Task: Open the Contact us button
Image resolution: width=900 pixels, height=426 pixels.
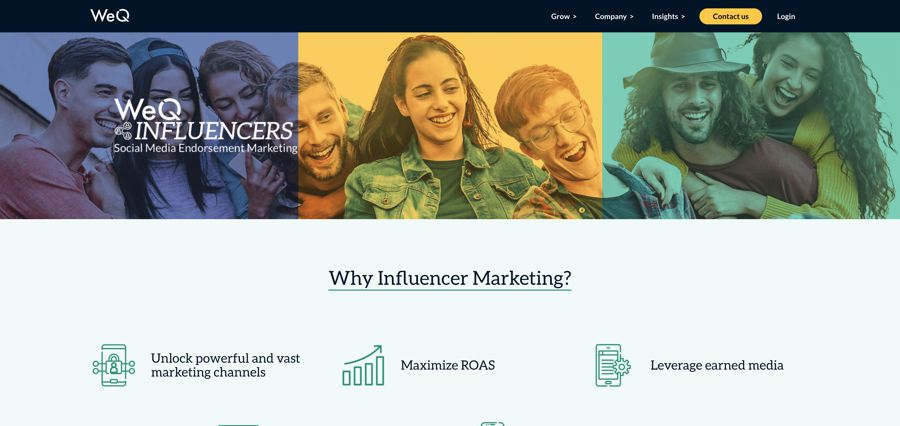Action: (730, 17)
